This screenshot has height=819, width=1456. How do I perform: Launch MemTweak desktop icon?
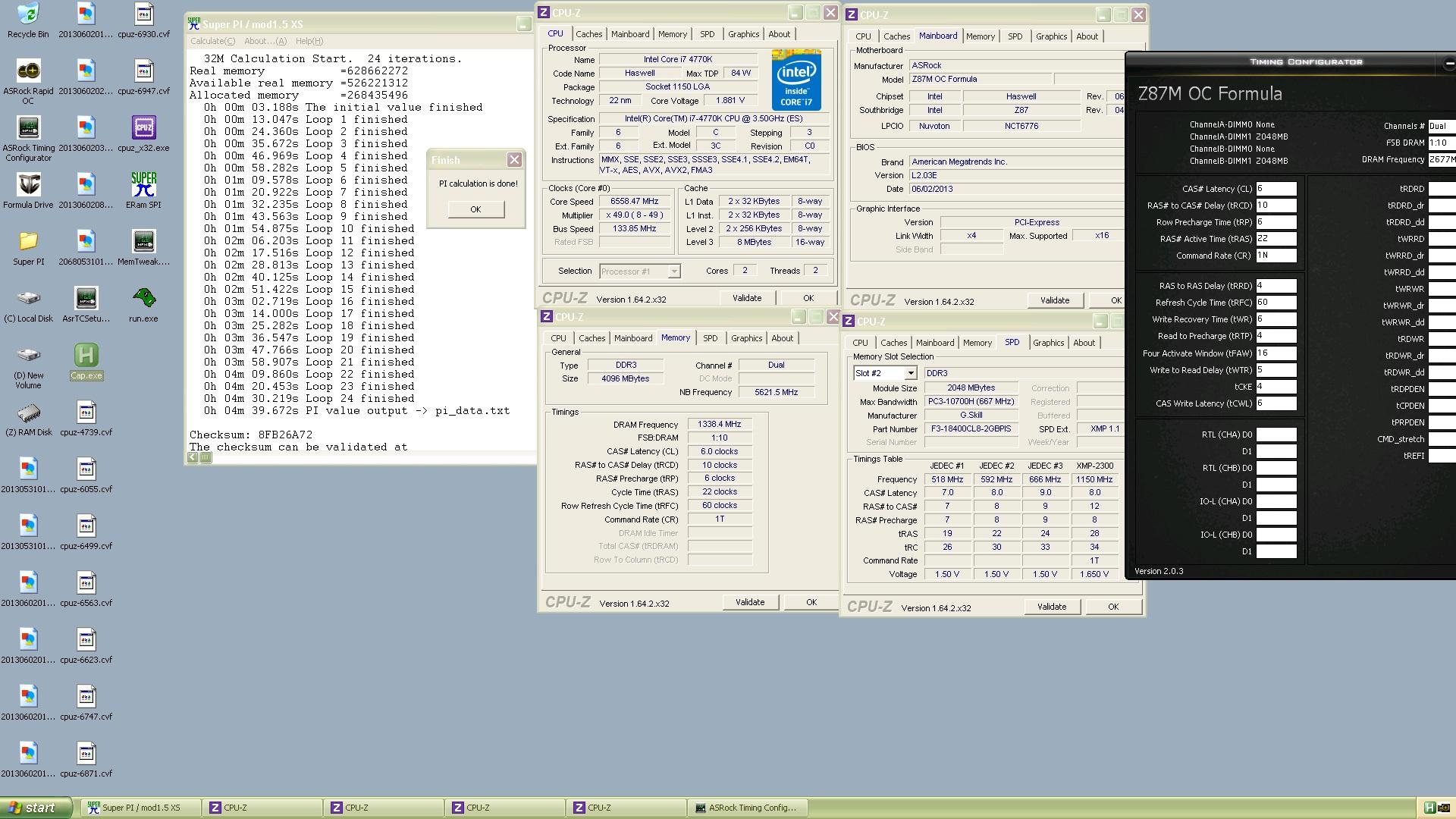tap(143, 248)
